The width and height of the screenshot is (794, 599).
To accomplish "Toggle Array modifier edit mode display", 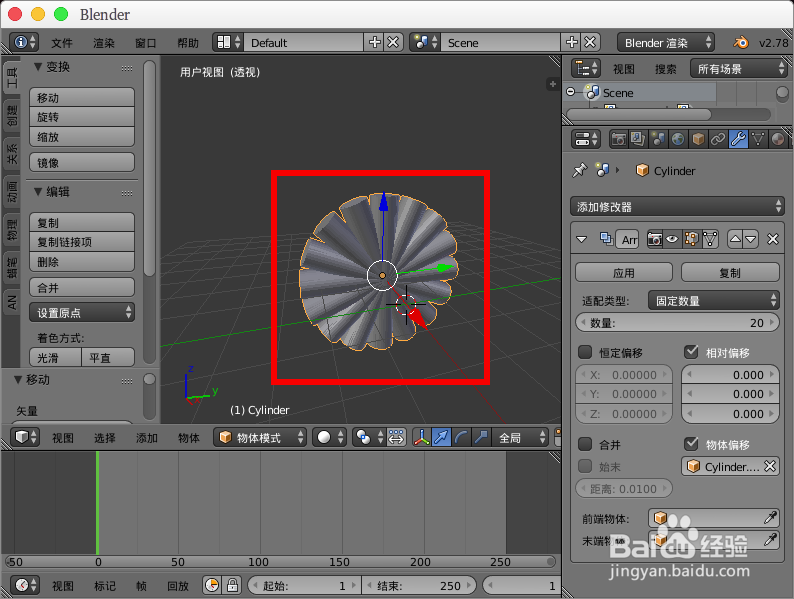I will 691,239.
